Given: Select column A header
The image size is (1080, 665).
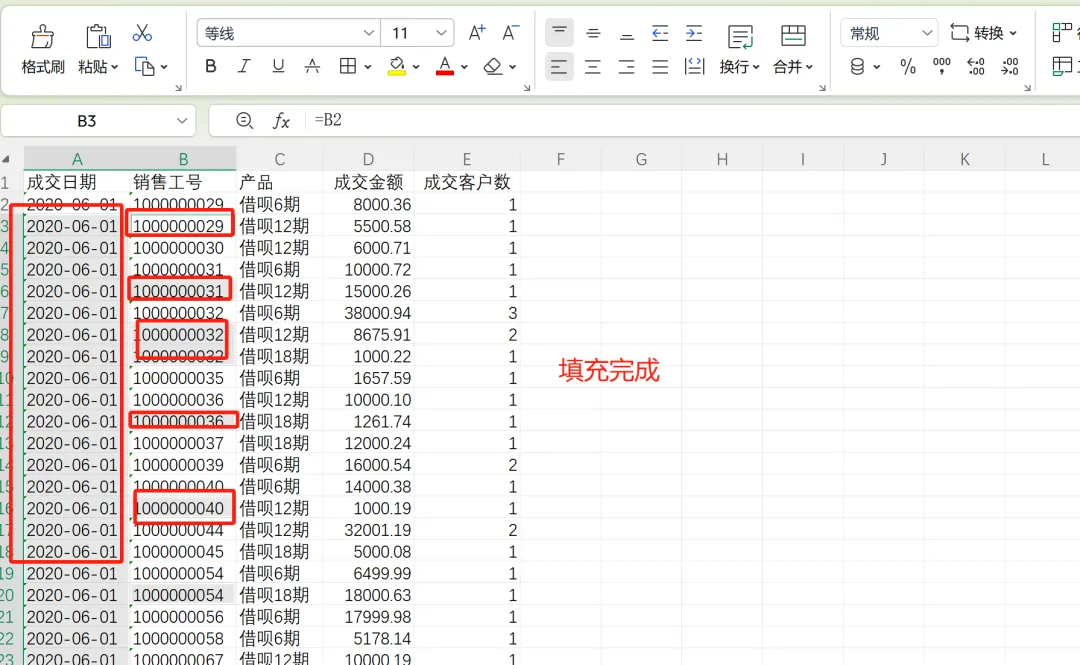Looking at the screenshot, I should tap(77, 159).
